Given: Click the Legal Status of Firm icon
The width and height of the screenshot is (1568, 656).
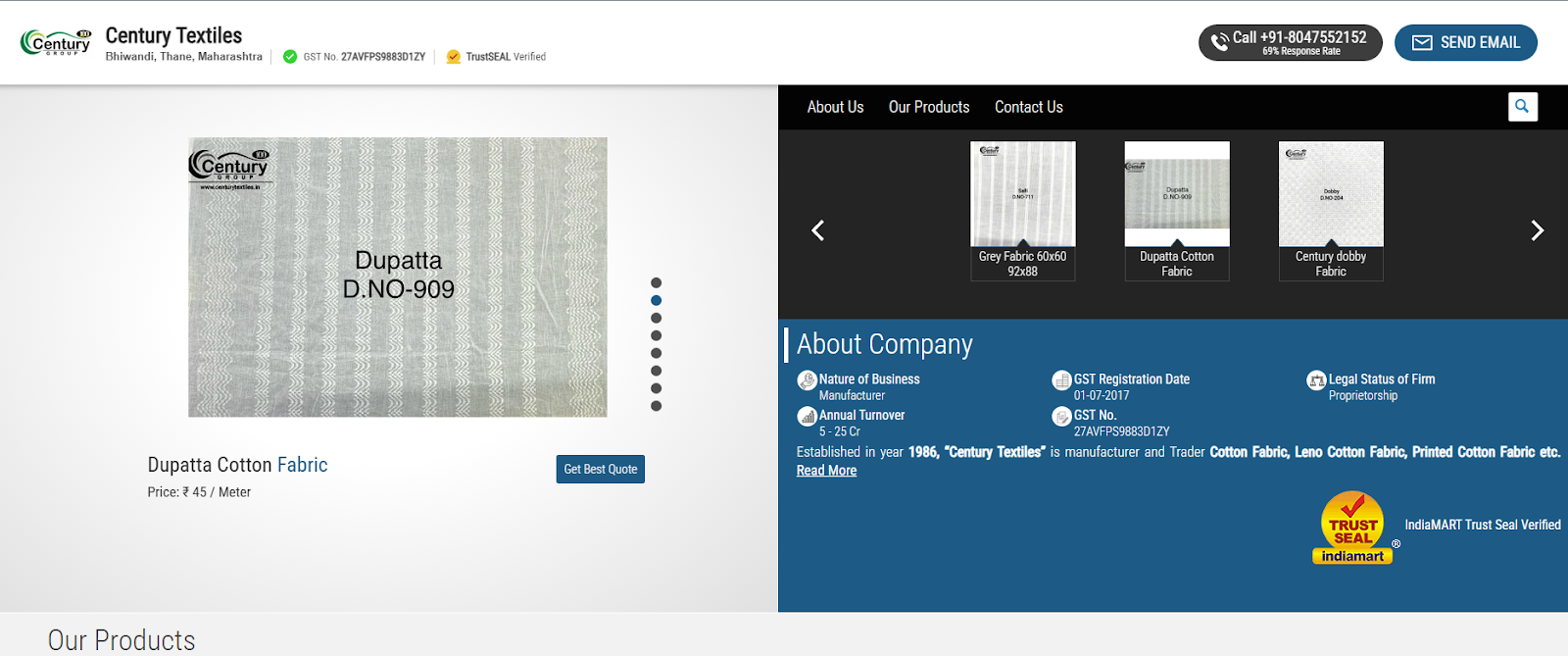Looking at the screenshot, I should click(x=1316, y=380).
